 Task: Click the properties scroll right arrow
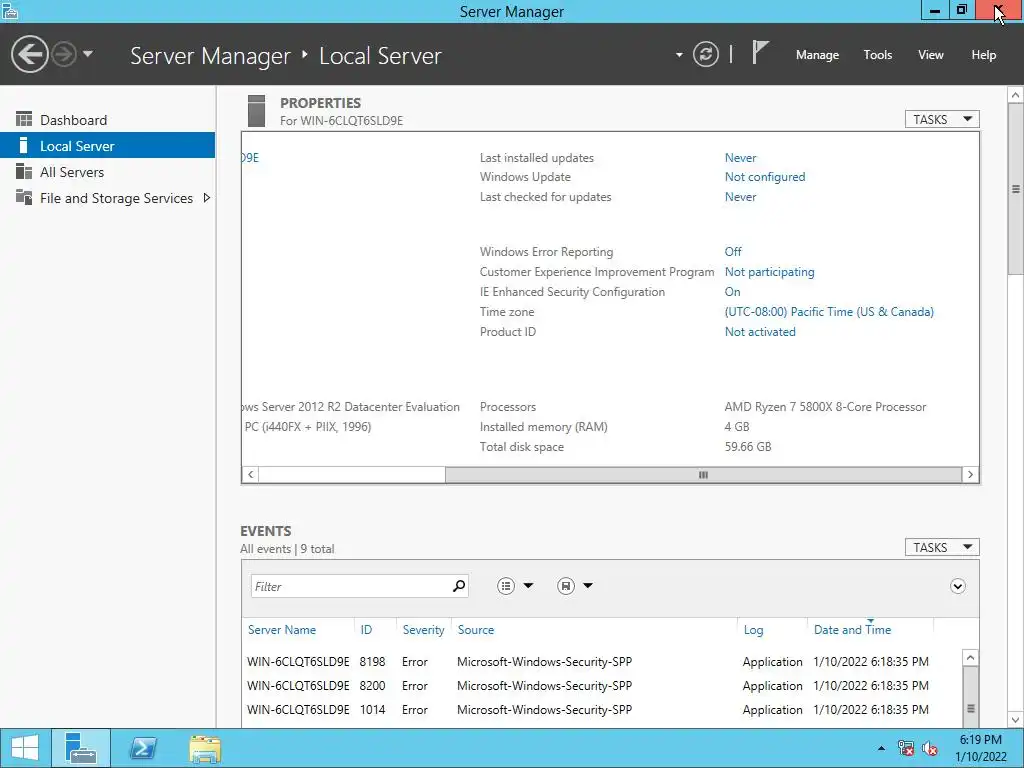click(970, 475)
